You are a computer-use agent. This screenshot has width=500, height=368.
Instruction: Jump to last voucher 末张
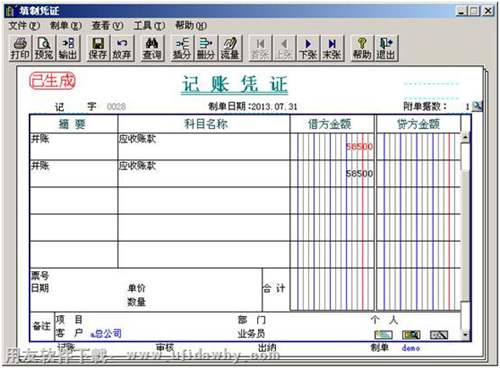(332, 48)
